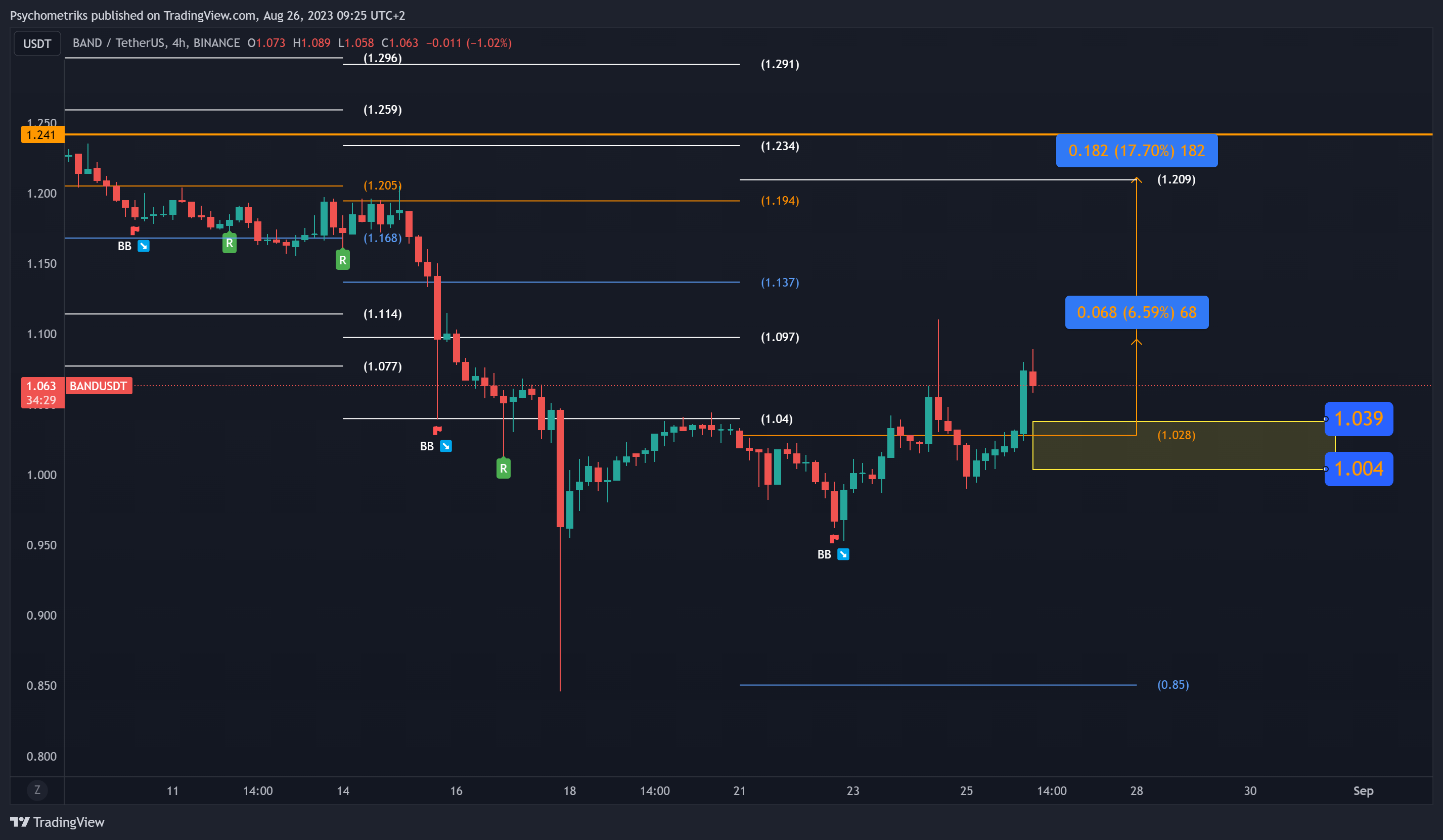Click the (1.097) level label
Viewport: 1443px width, 840px height.
pyautogui.click(x=780, y=337)
